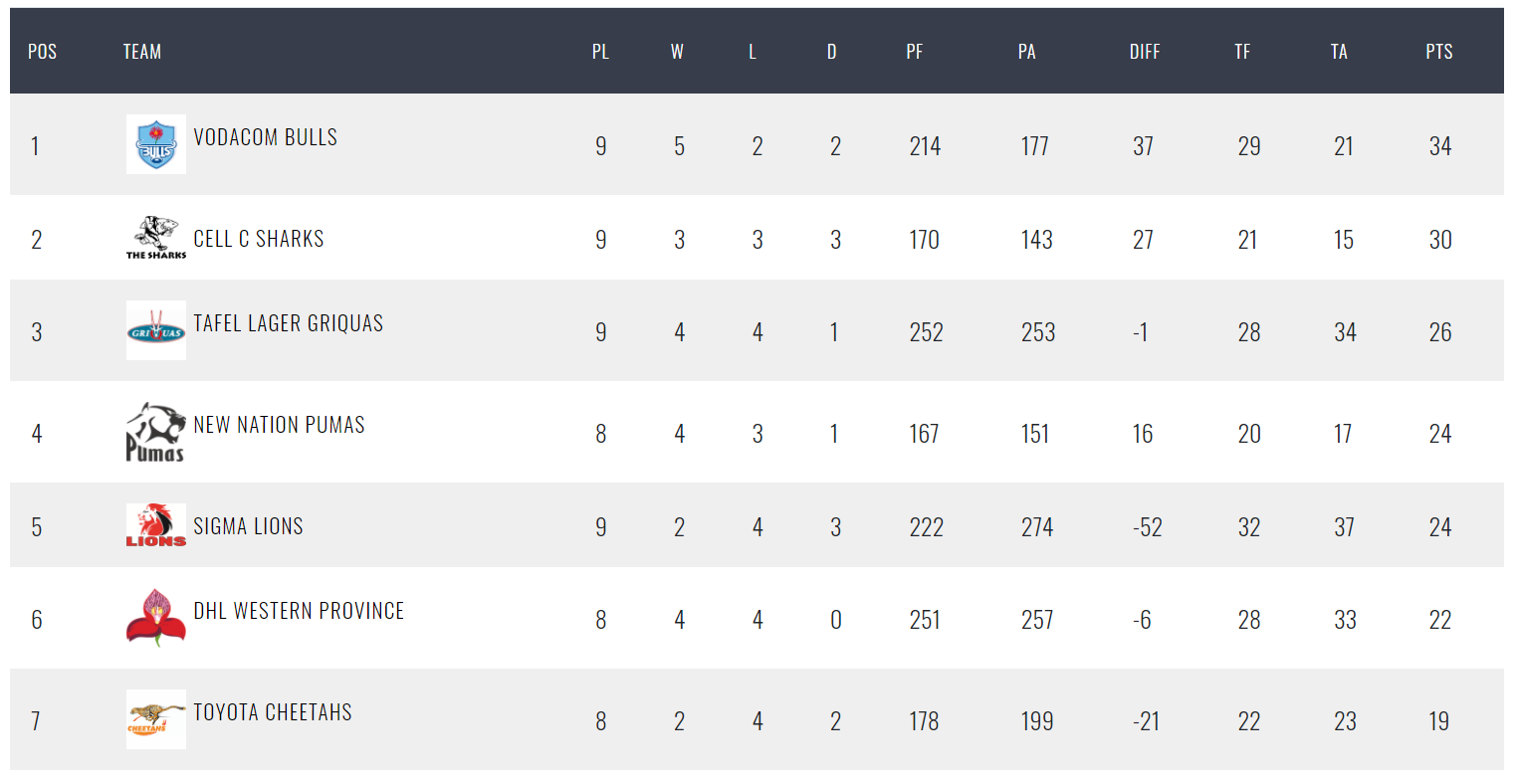Click the DHL WESTERN PROVINCE team name
This screenshot has height=784, width=1517.
coord(300,611)
